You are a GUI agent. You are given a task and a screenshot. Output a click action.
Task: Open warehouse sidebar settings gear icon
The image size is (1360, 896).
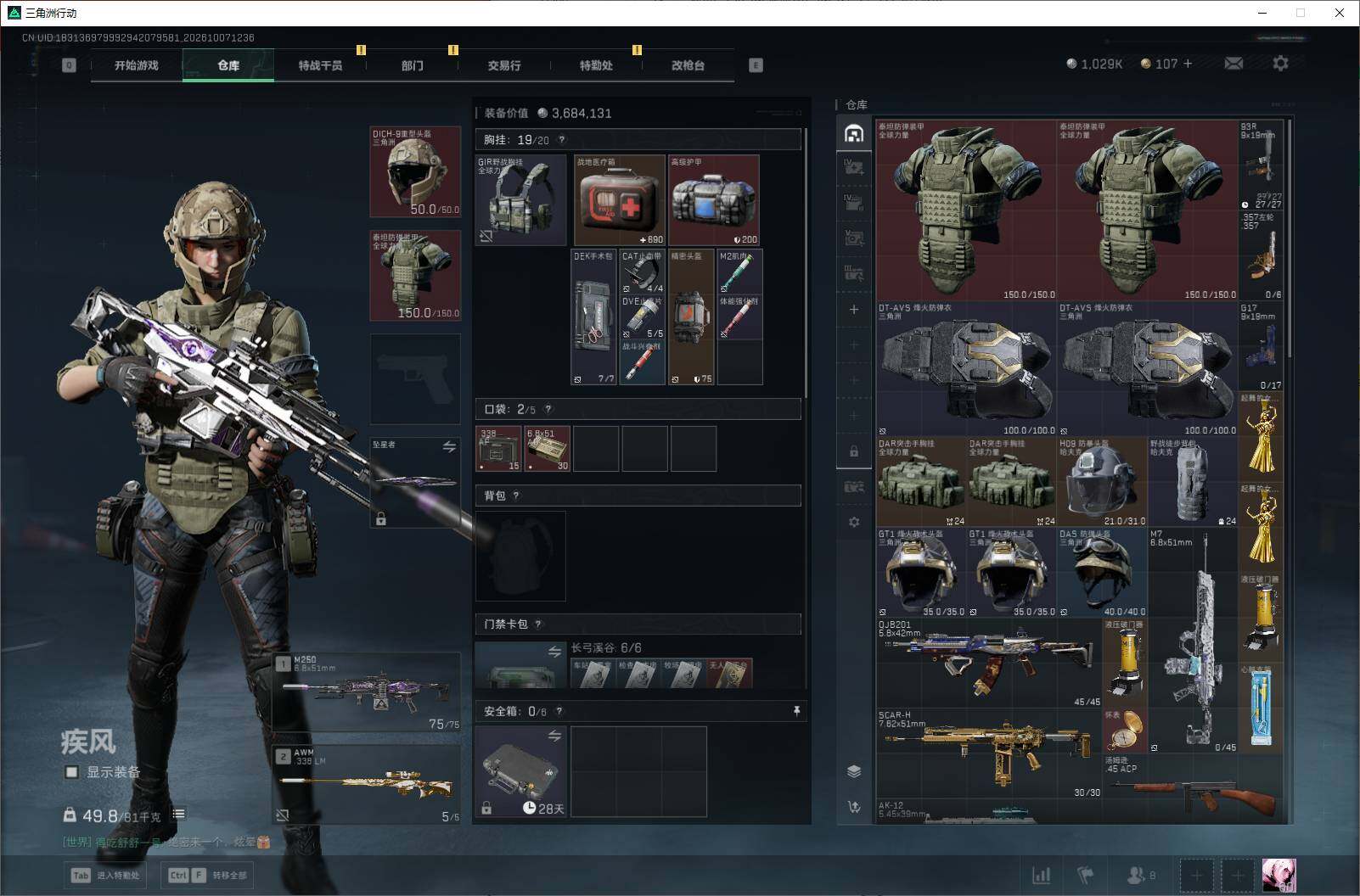click(854, 522)
